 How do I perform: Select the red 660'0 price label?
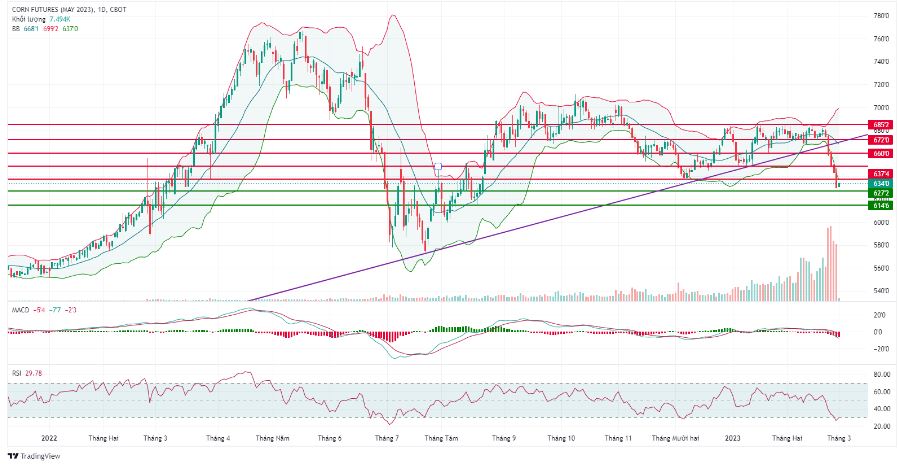click(880, 154)
